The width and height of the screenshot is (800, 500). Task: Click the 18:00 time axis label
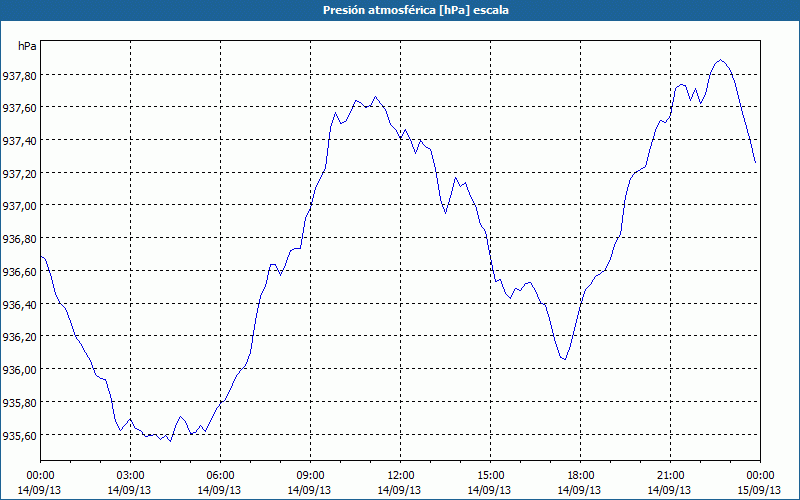pyautogui.click(x=581, y=476)
